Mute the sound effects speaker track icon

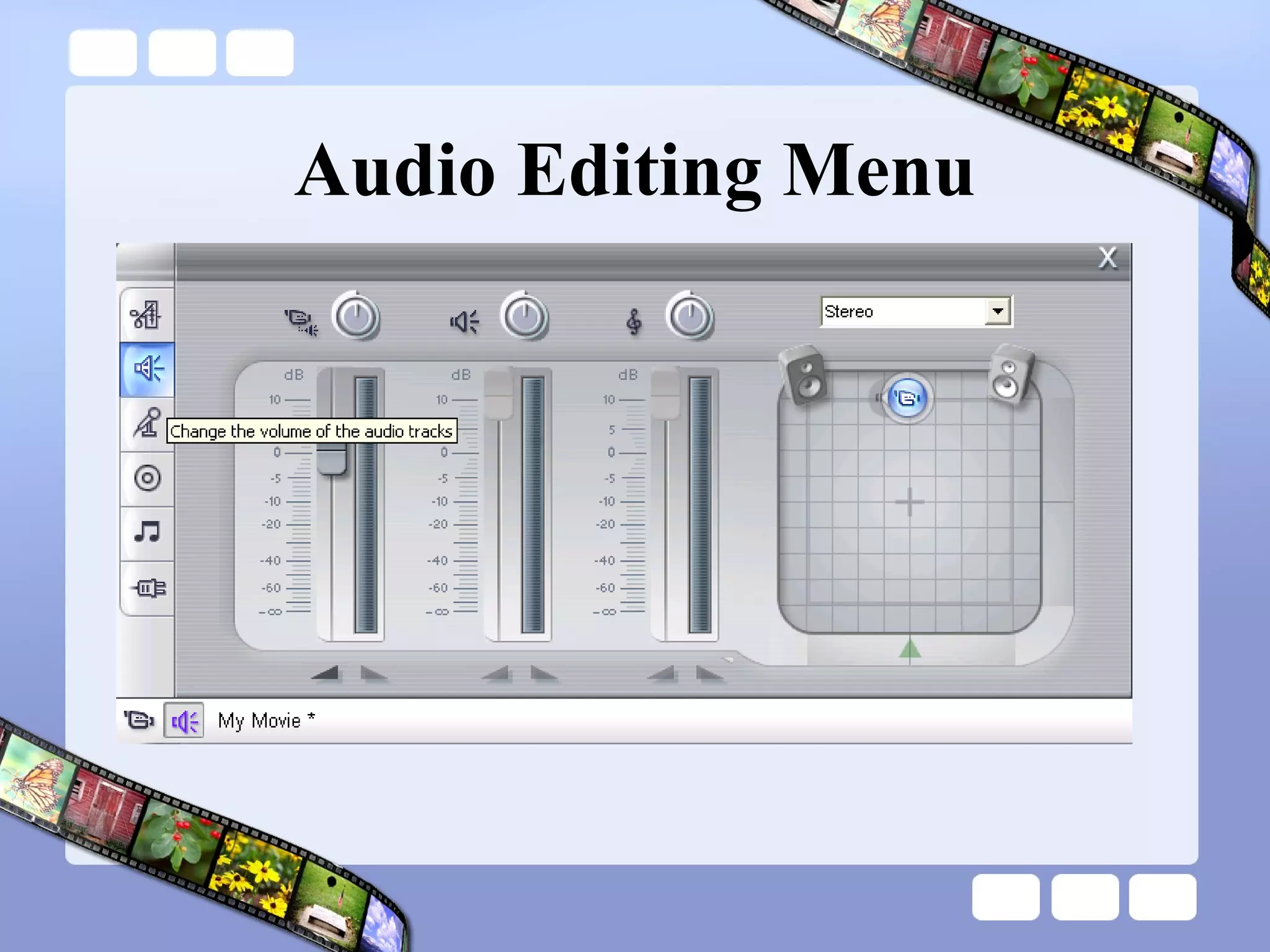(464, 322)
